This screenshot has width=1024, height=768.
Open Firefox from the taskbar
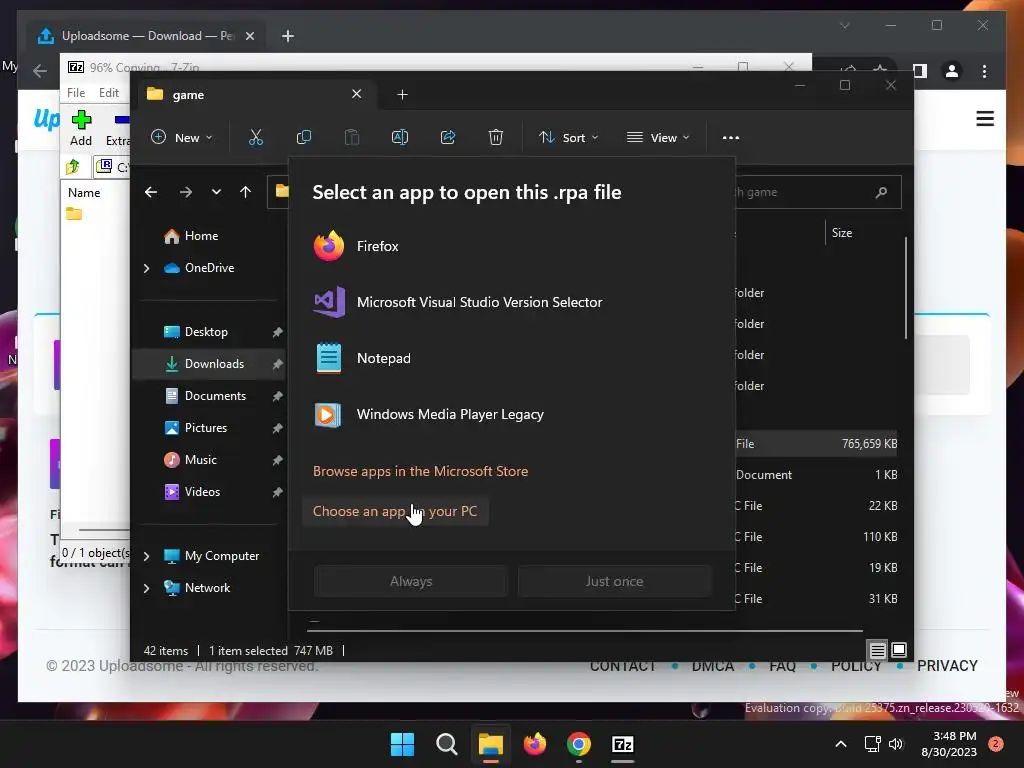[535, 744]
